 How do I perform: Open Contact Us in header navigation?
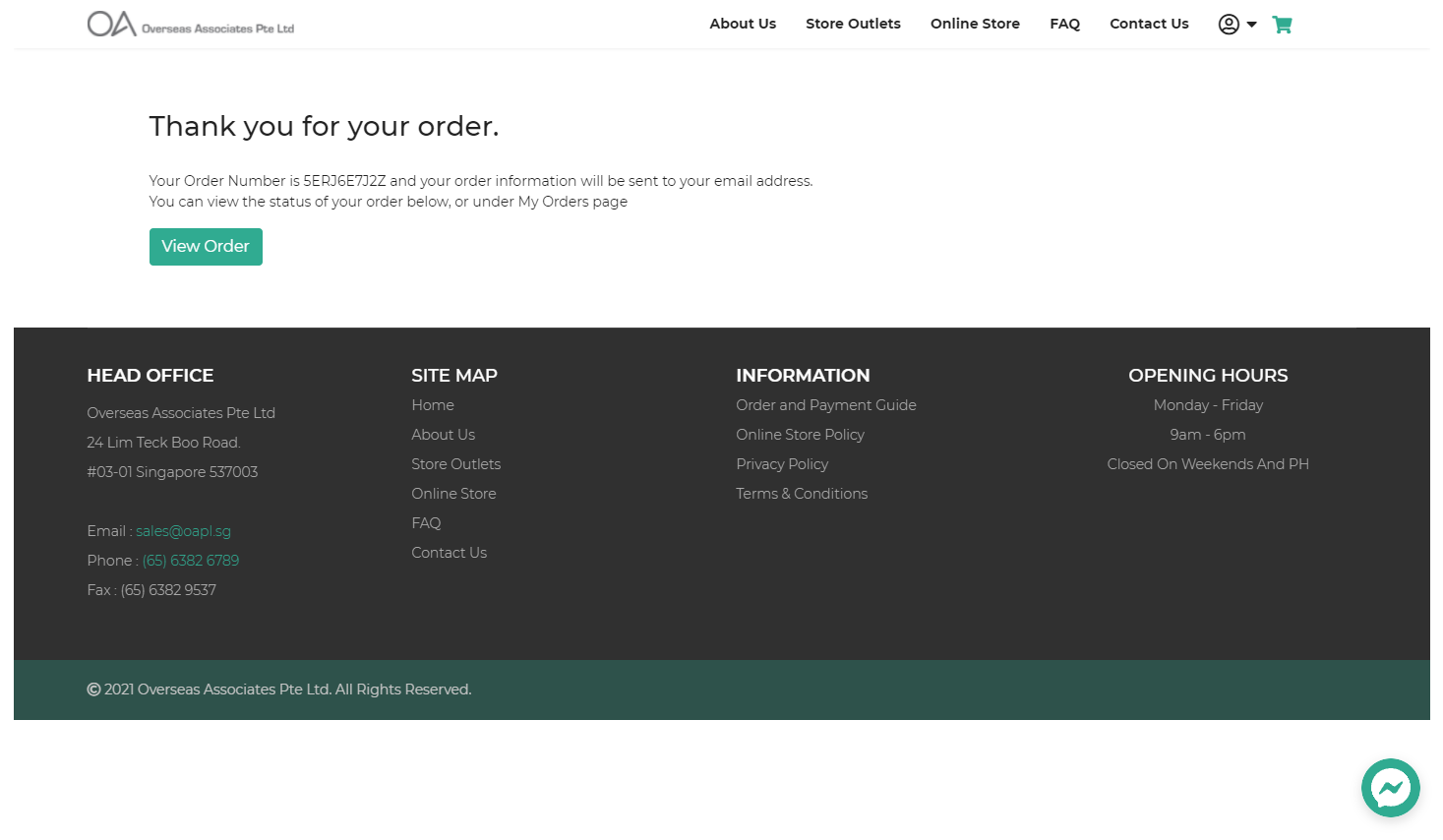point(1149,24)
